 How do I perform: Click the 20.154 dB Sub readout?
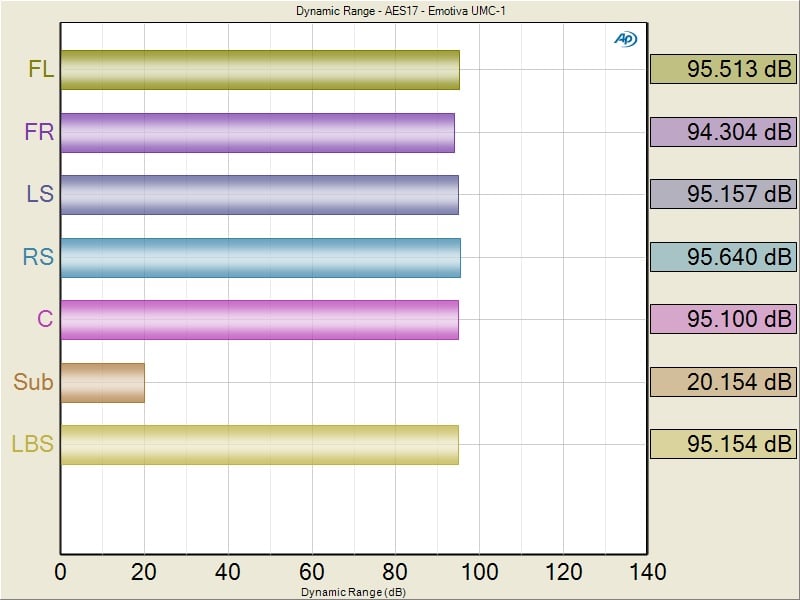pos(723,382)
